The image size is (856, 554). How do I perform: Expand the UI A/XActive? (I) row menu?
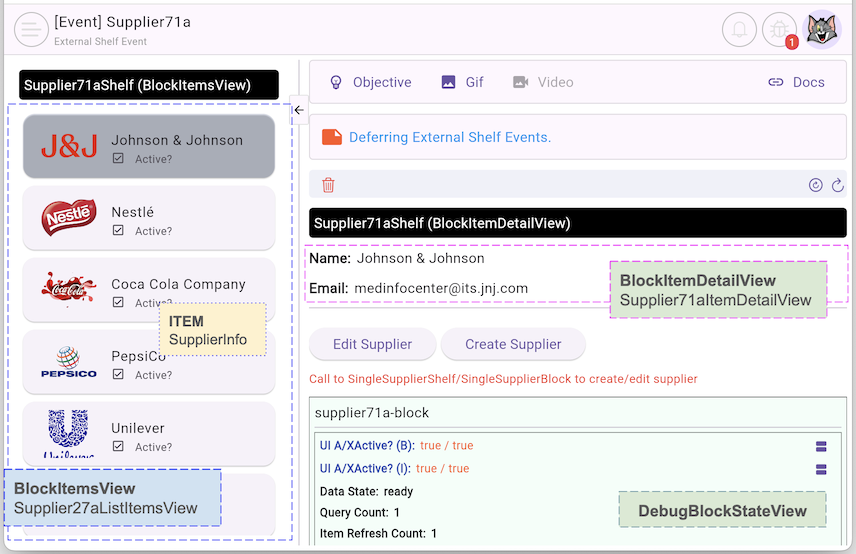click(821, 469)
